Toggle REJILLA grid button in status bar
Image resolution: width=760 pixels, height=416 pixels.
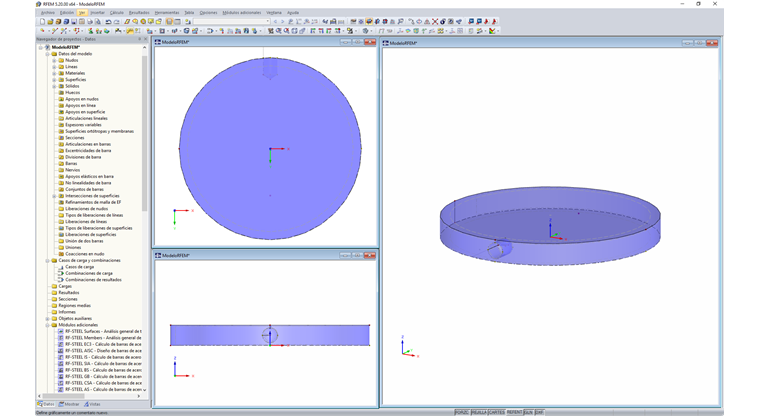pos(479,412)
